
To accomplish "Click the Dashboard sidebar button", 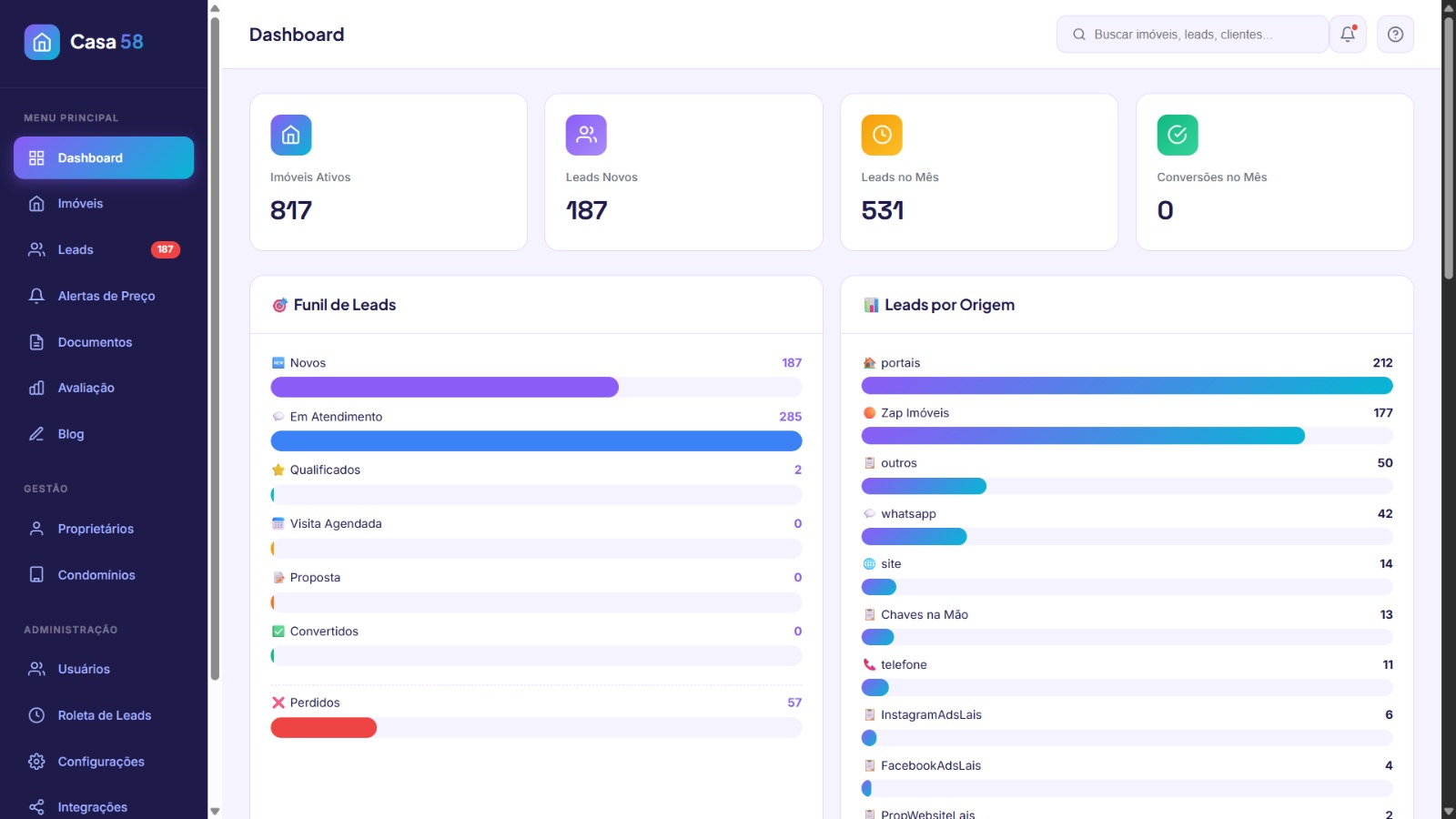I will tap(104, 157).
